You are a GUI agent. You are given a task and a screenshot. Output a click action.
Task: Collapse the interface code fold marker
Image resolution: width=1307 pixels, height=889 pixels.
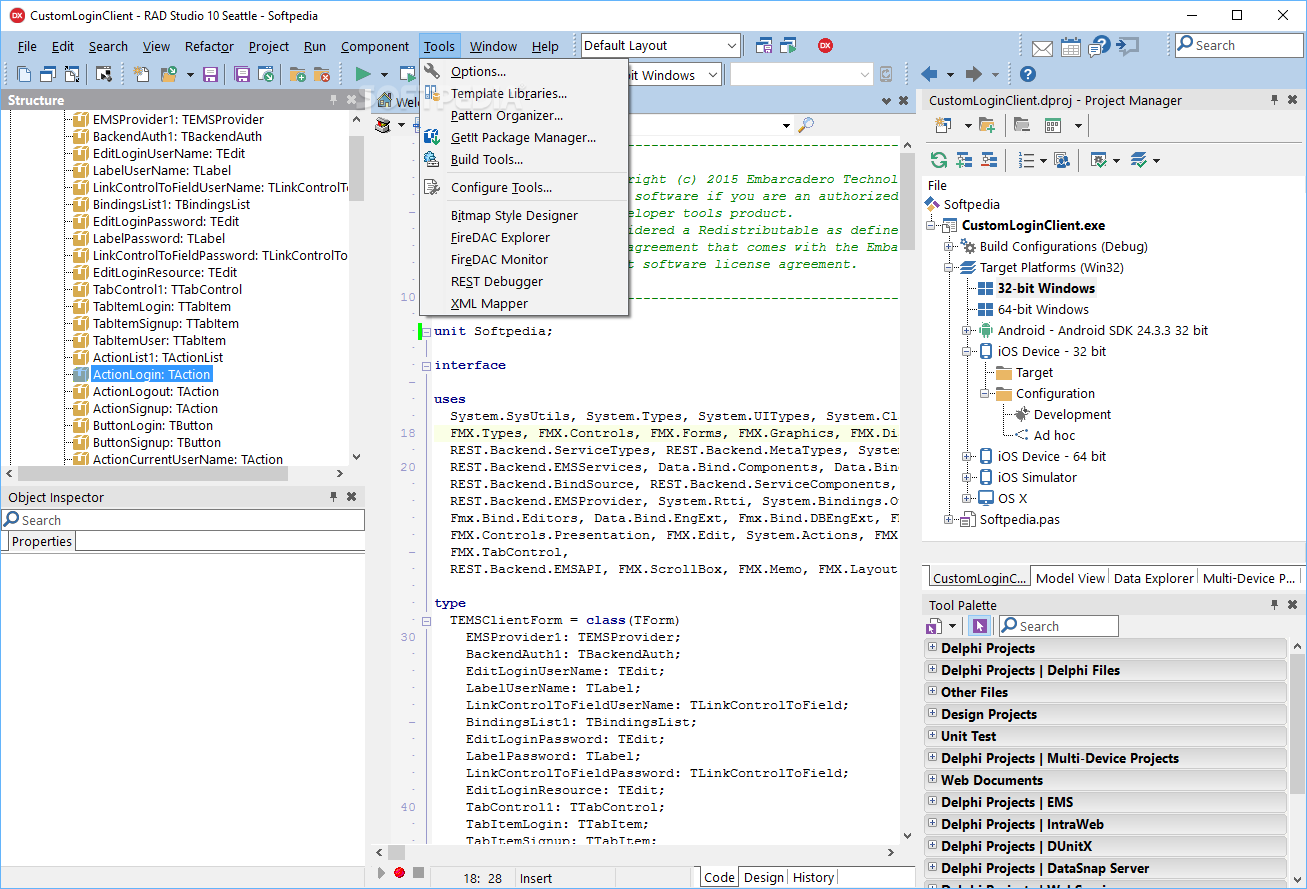[x=426, y=366]
